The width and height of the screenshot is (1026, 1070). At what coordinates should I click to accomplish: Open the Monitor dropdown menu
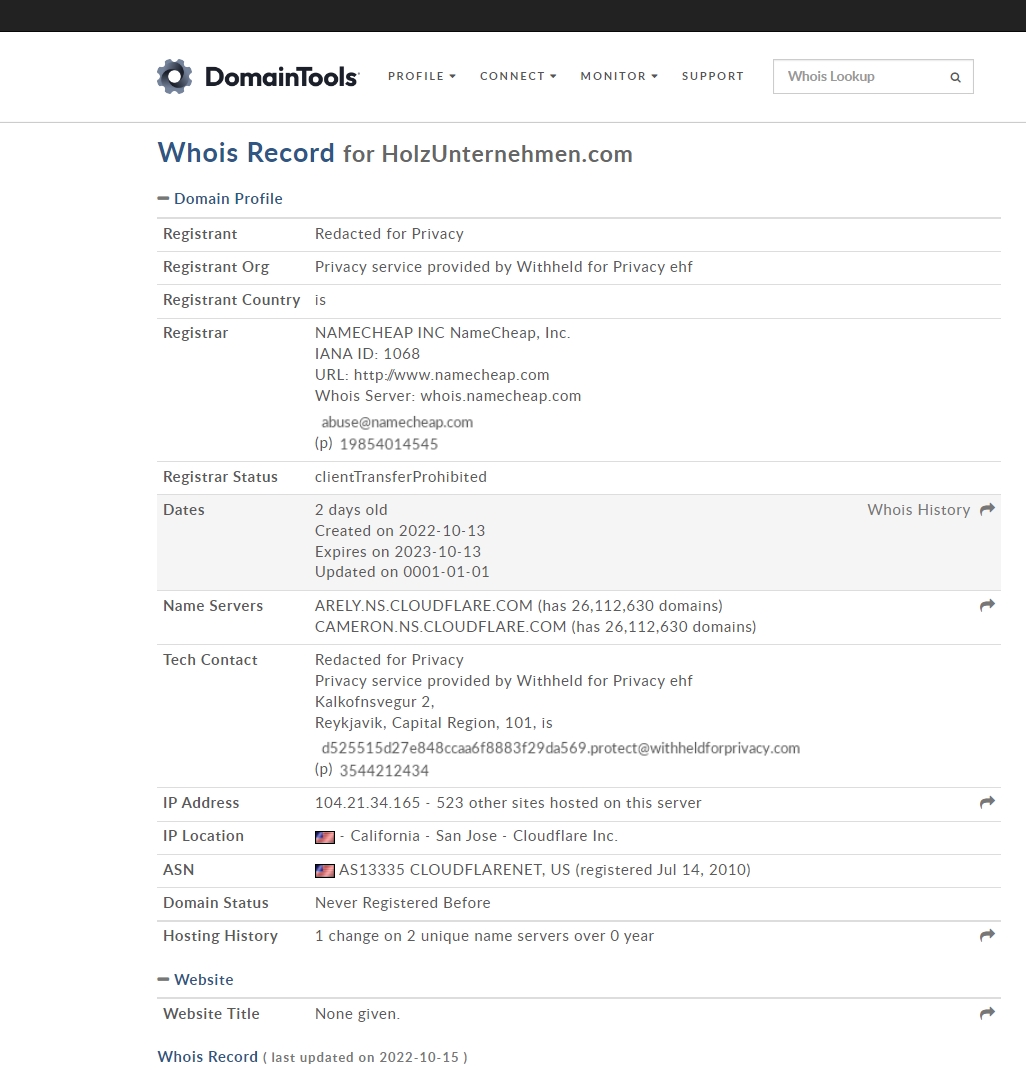[x=619, y=76]
